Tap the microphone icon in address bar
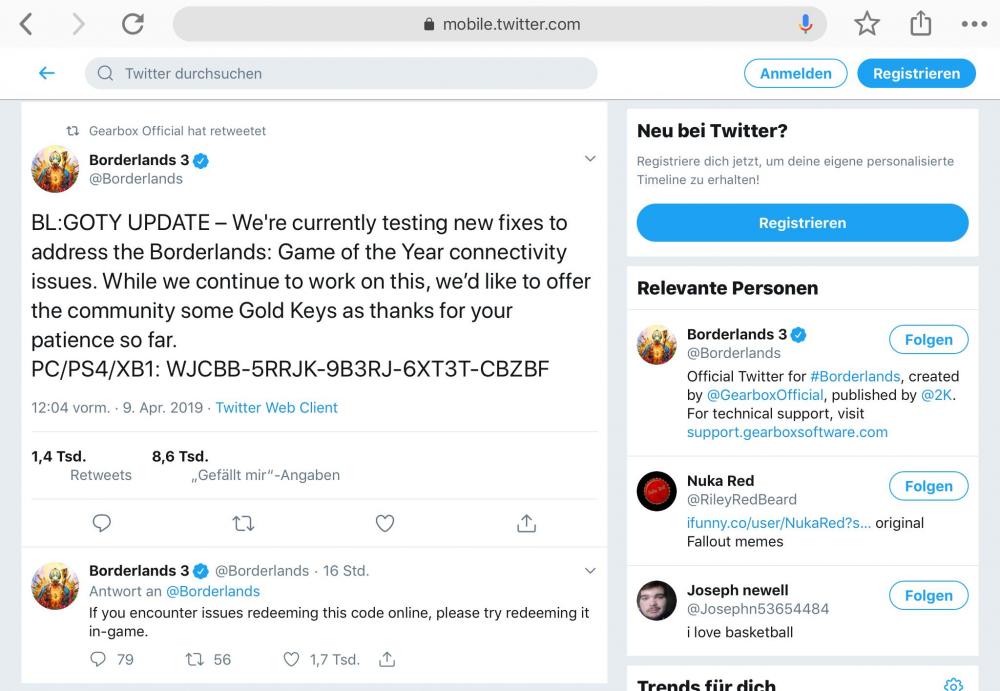Viewport: 1000px width, 691px height. coord(806,24)
